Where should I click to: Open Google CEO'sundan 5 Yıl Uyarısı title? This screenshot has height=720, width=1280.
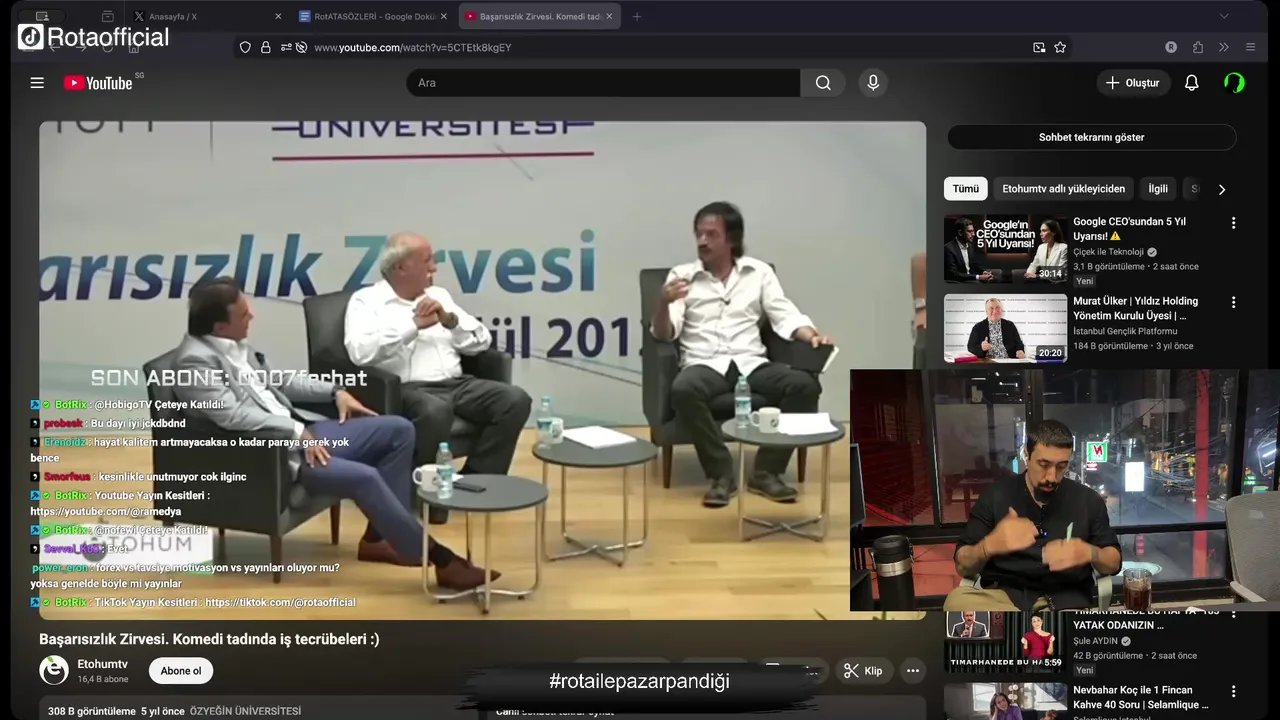pos(1129,229)
